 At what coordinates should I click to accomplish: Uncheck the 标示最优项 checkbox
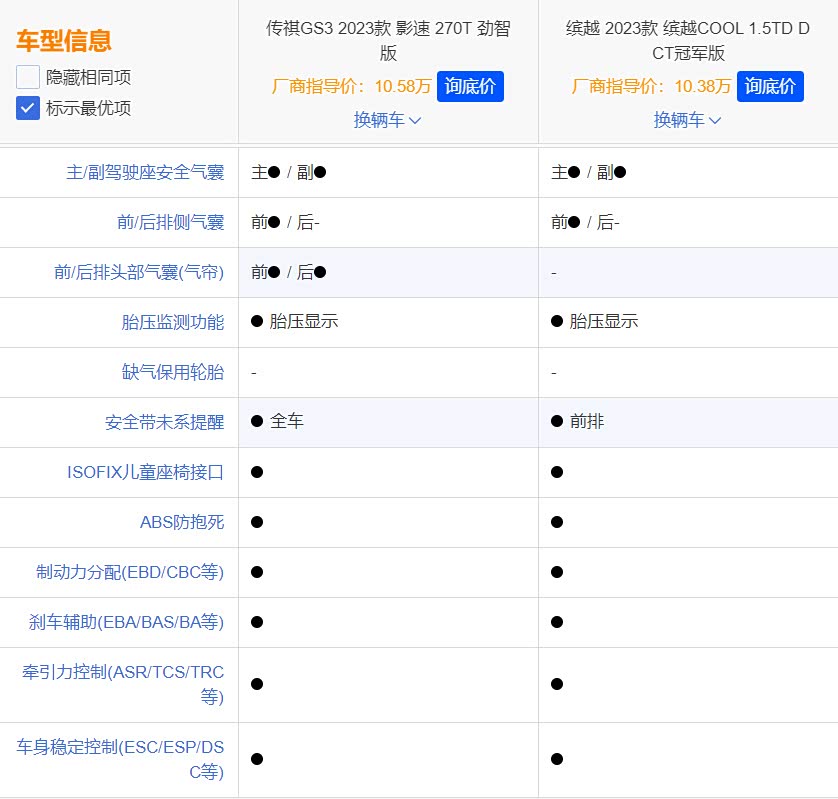28,108
